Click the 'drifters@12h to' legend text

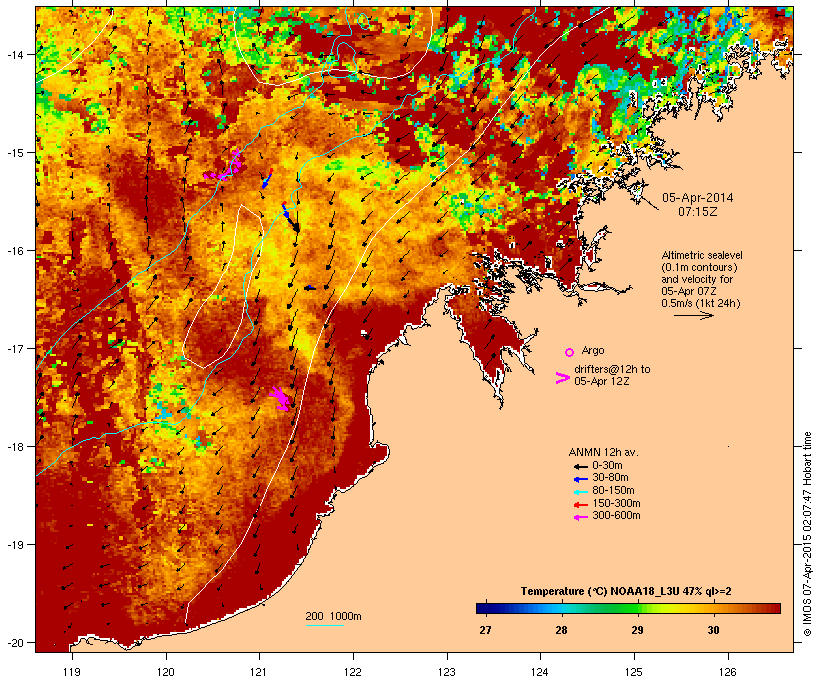pyautogui.click(x=612, y=369)
